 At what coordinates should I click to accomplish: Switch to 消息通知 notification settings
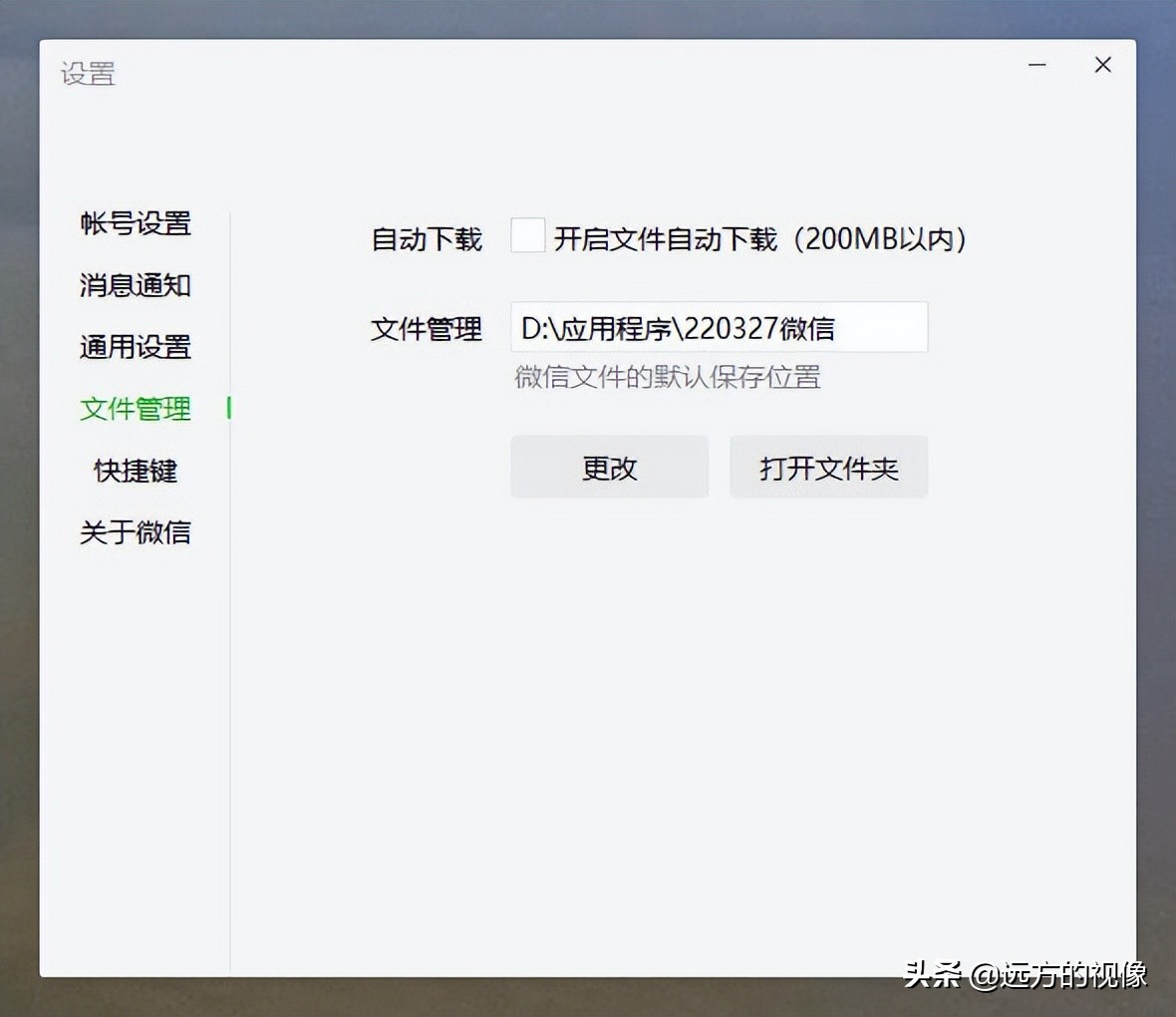137,286
